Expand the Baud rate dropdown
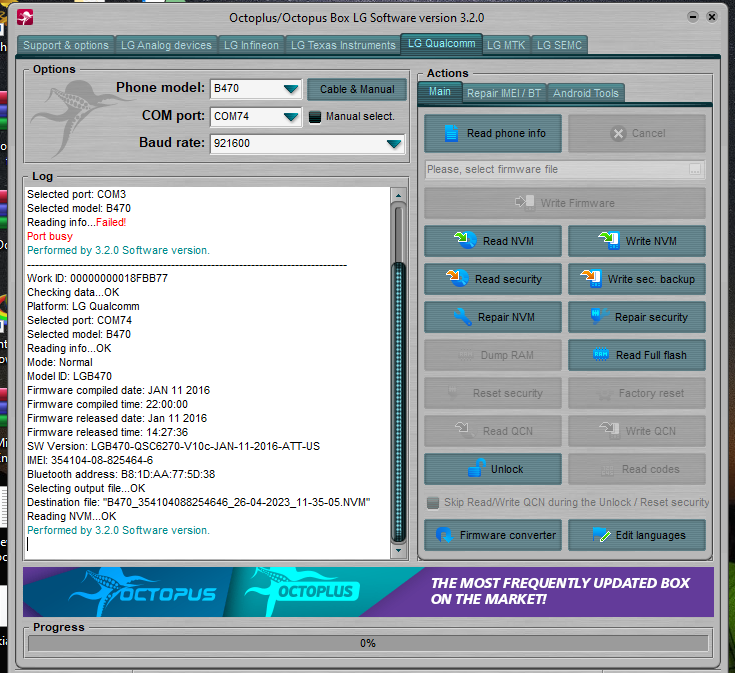The height and width of the screenshot is (673, 735). [394, 144]
